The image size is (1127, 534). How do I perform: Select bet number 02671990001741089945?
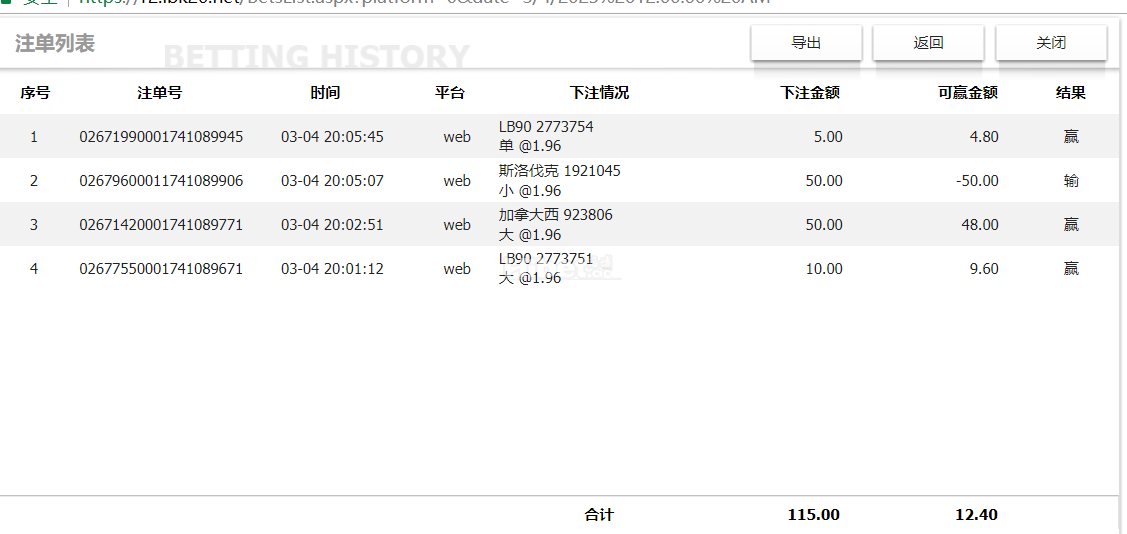pyautogui.click(x=161, y=137)
